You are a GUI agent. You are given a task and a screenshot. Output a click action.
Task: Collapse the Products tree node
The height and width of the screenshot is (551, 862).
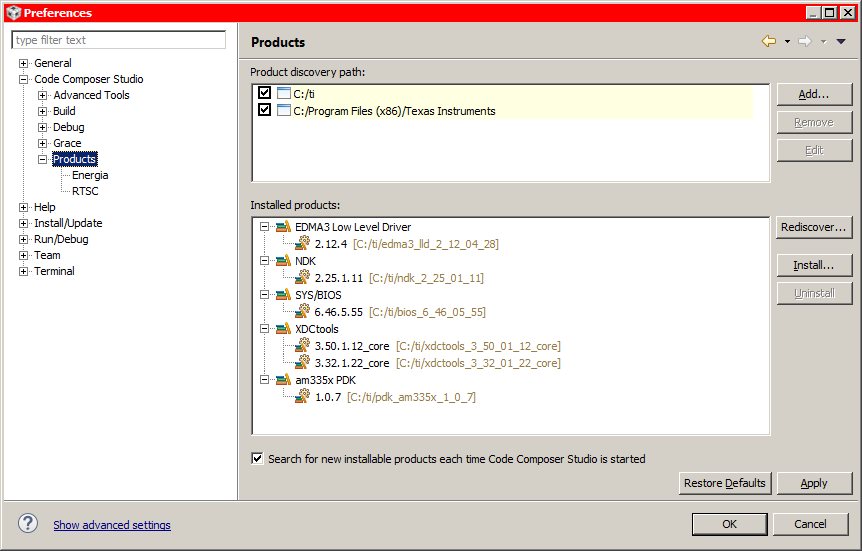pos(42,159)
